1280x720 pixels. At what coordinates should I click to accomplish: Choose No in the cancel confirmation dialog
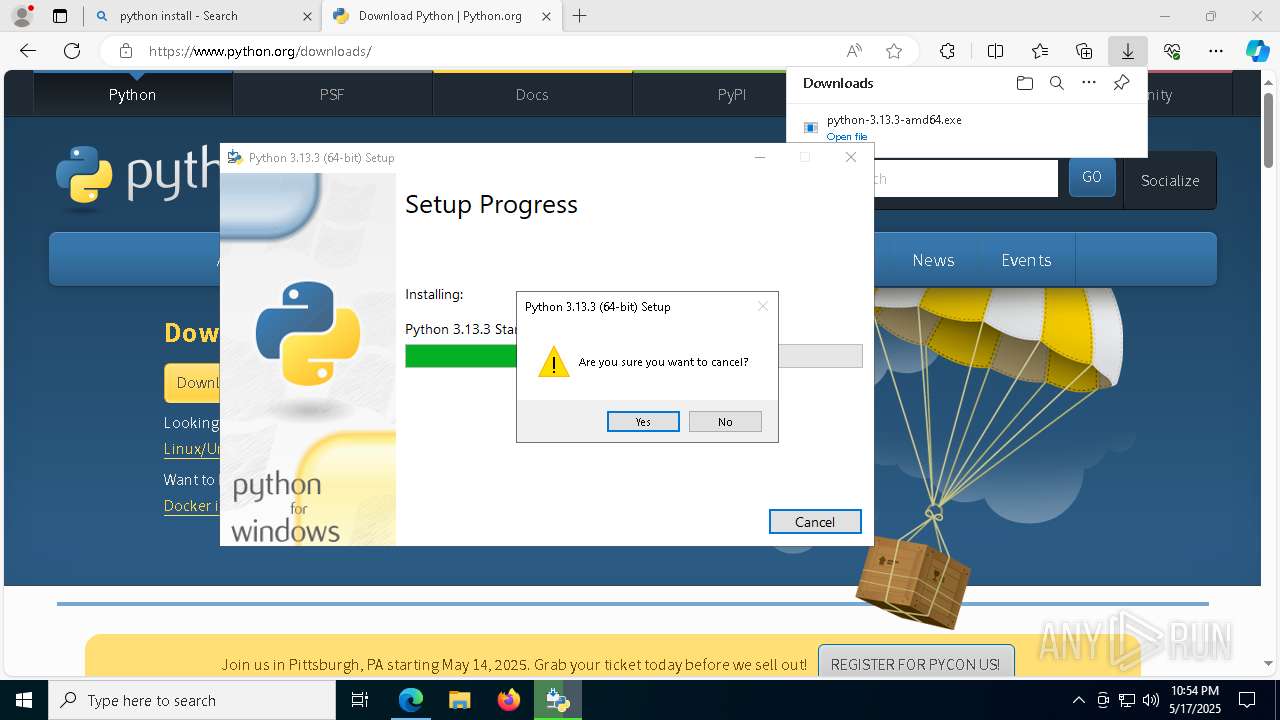(725, 422)
